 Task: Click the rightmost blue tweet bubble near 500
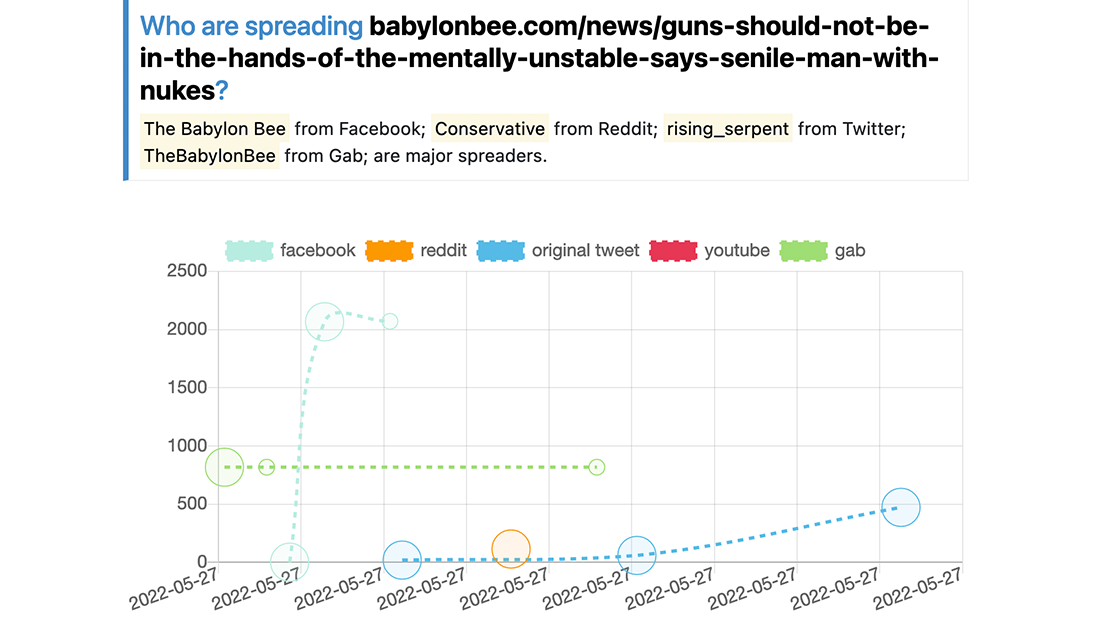coord(901,507)
